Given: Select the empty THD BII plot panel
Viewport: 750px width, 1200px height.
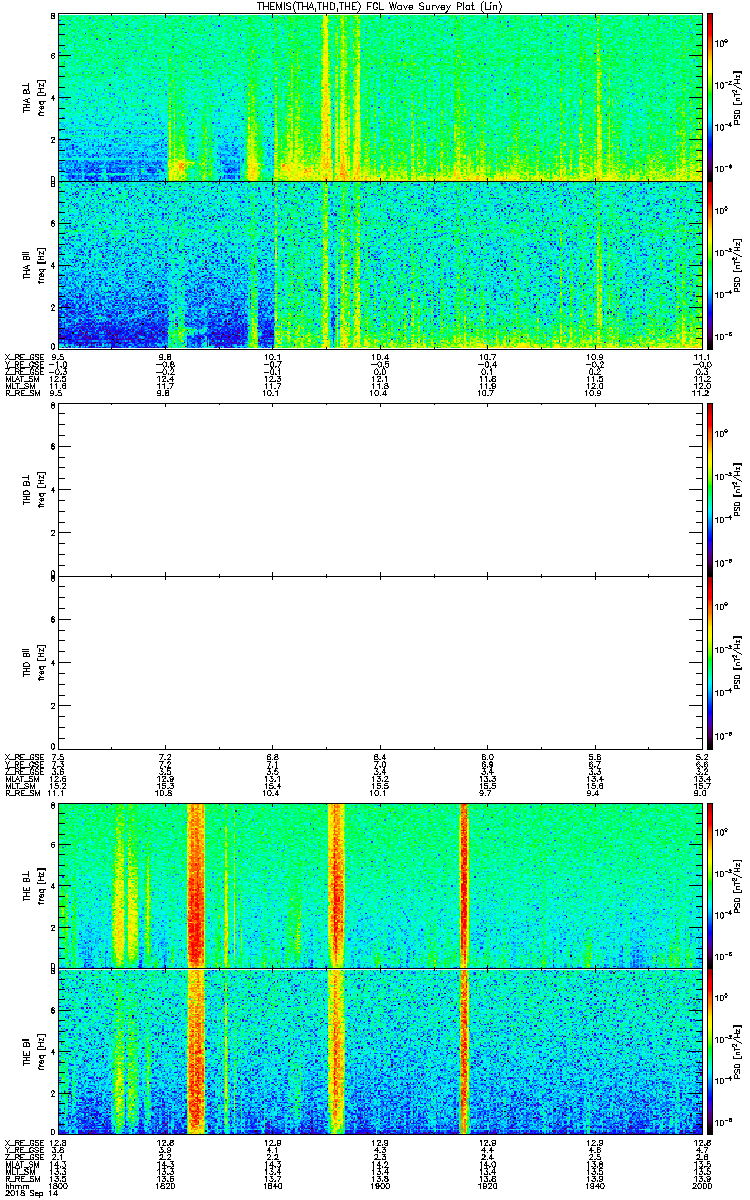Looking at the screenshot, I should pyautogui.click(x=381, y=662).
